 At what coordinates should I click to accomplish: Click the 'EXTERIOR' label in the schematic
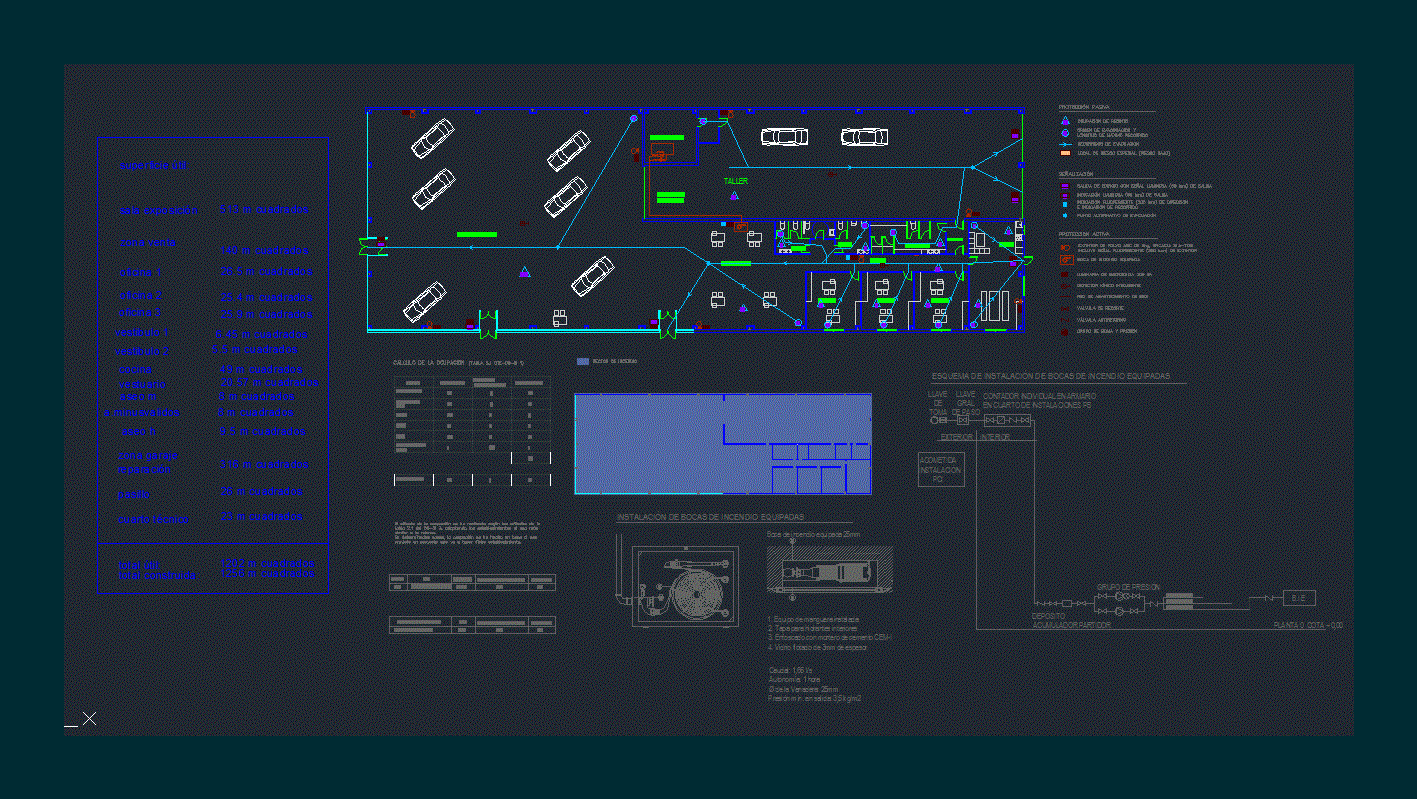[x=957, y=437]
